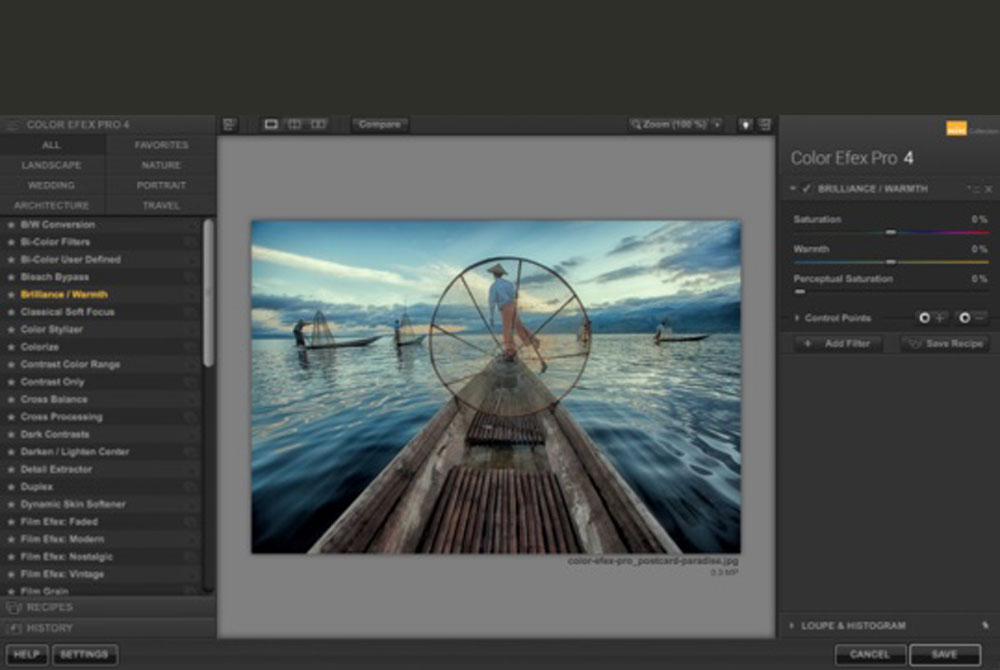Select the single image preview mode icon
This screenshot has height=670, width=1000.
coord(272,123)
